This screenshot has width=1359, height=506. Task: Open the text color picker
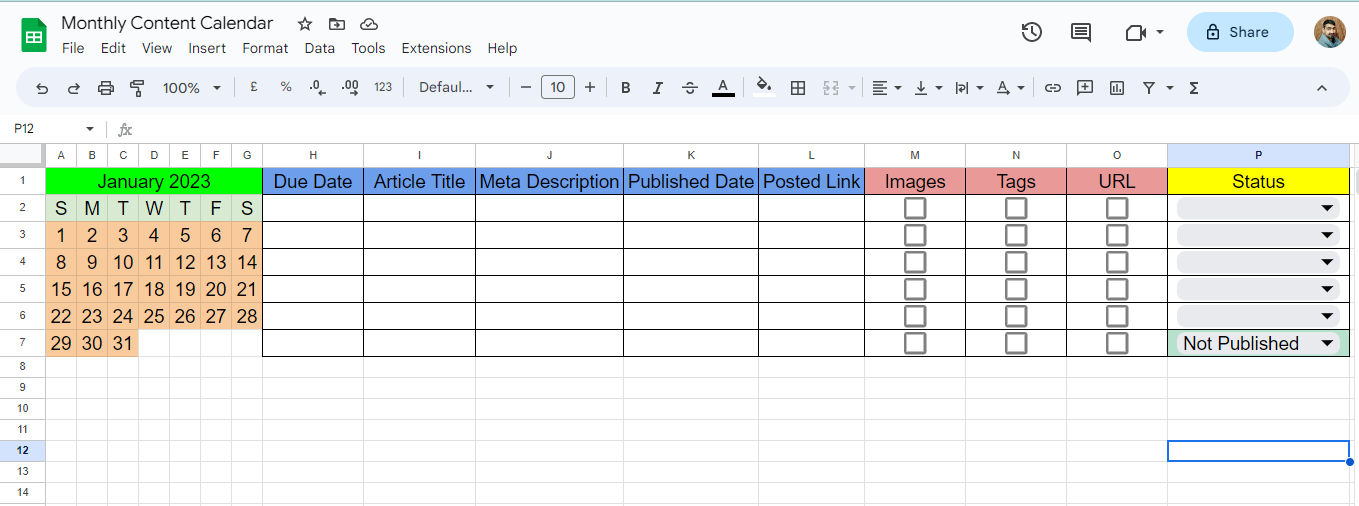click(x=723, y=88)
